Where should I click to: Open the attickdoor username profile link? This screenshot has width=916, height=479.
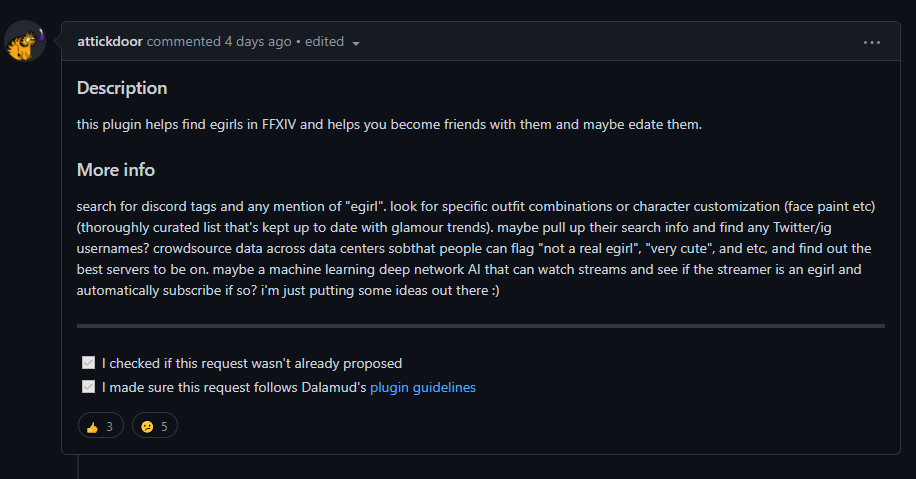click(110, 42)
